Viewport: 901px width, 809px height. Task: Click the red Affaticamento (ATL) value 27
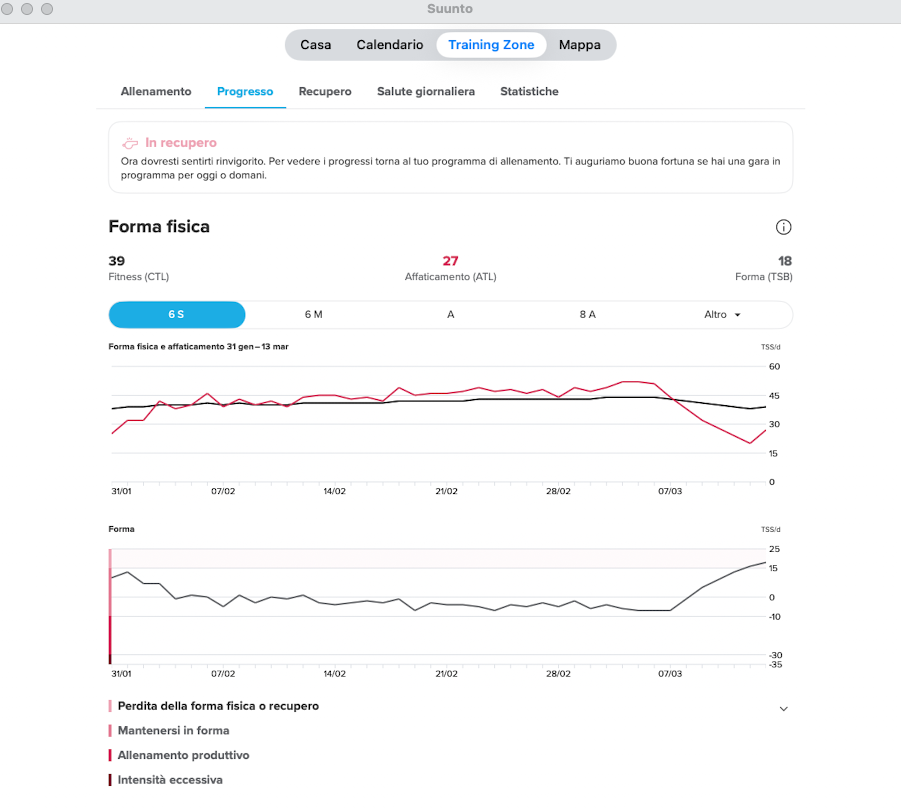tap(450, 261)
